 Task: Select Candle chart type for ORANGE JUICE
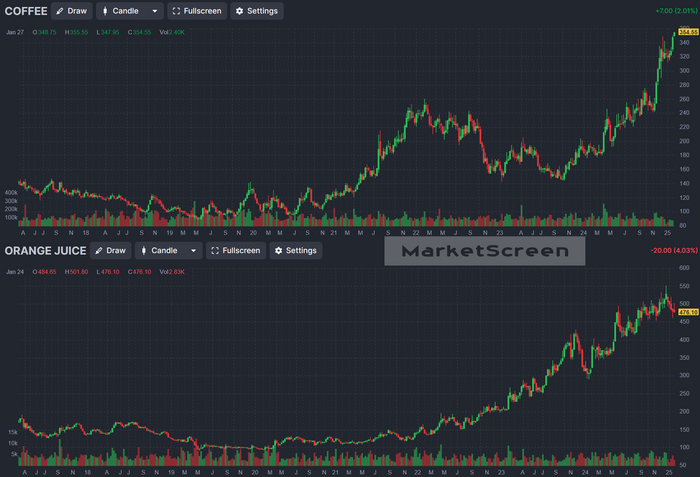(x=159, y=251)
